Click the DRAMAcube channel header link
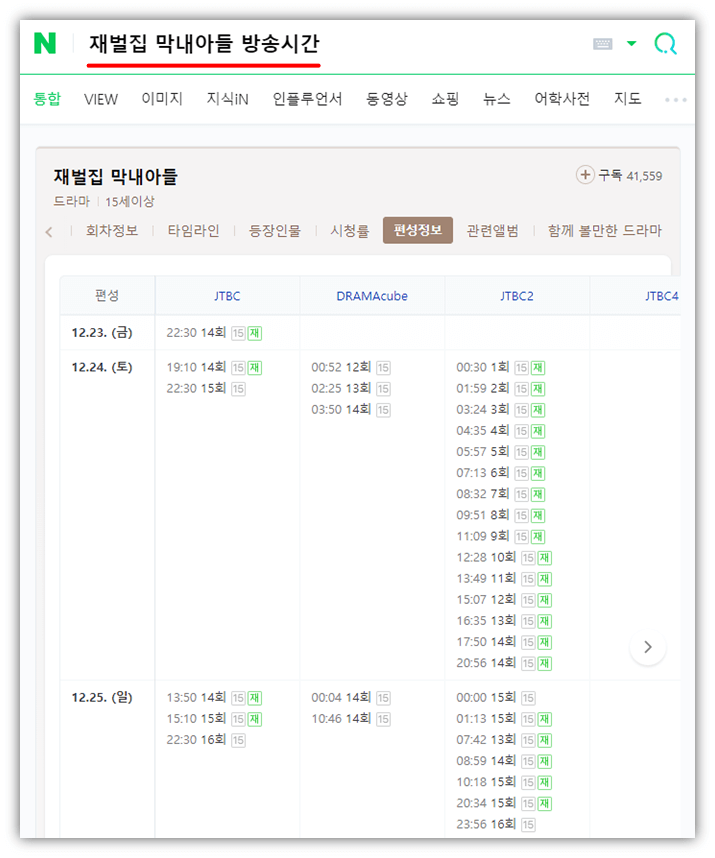The height and width of the screenshot is (858, 715). [372, 296]
